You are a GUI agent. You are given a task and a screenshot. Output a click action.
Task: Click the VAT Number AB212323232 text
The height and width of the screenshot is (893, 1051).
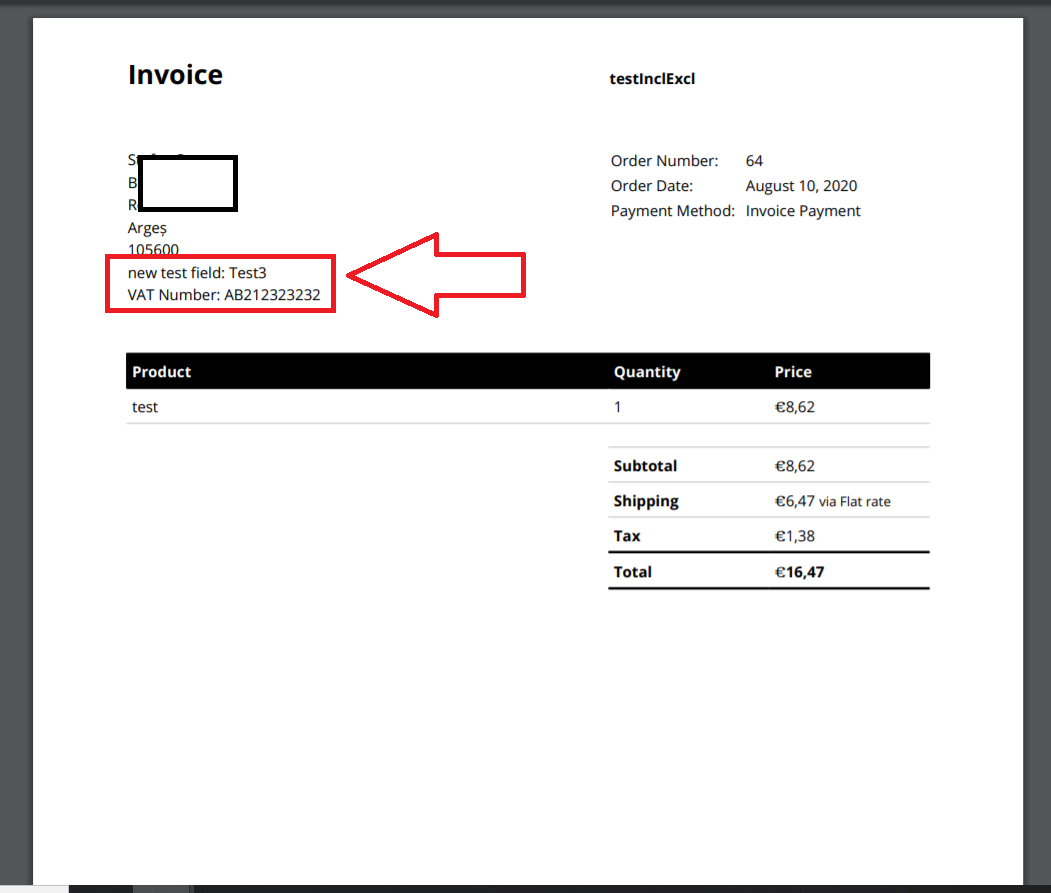[x=223, y=294]
